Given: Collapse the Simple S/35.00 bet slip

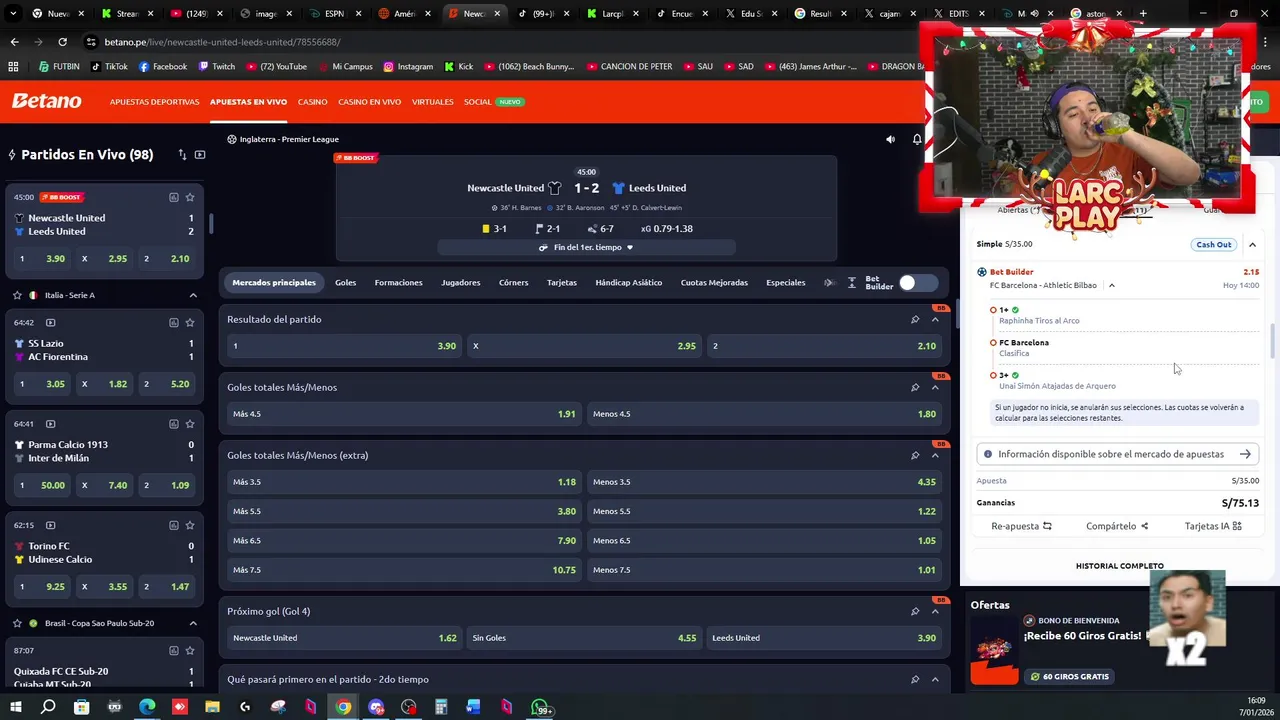Looking at the screenshot, I should point(1252,244).
